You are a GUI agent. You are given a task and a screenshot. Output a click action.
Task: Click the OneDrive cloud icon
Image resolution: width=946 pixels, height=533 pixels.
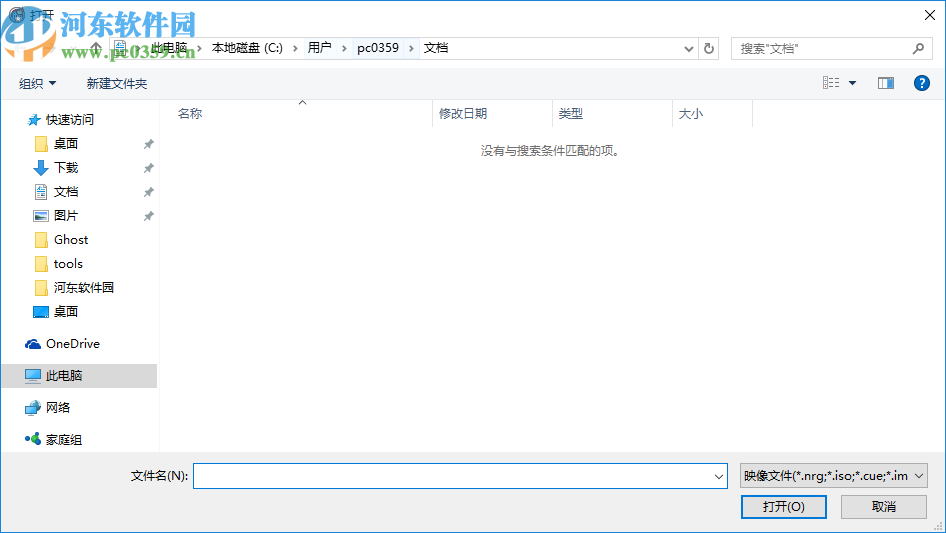(33, 343)
